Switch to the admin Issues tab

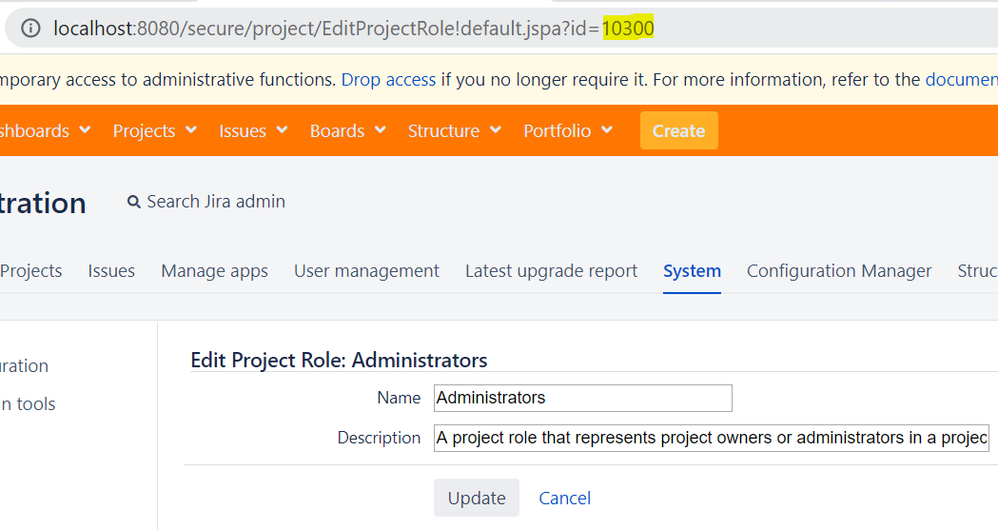111,271
